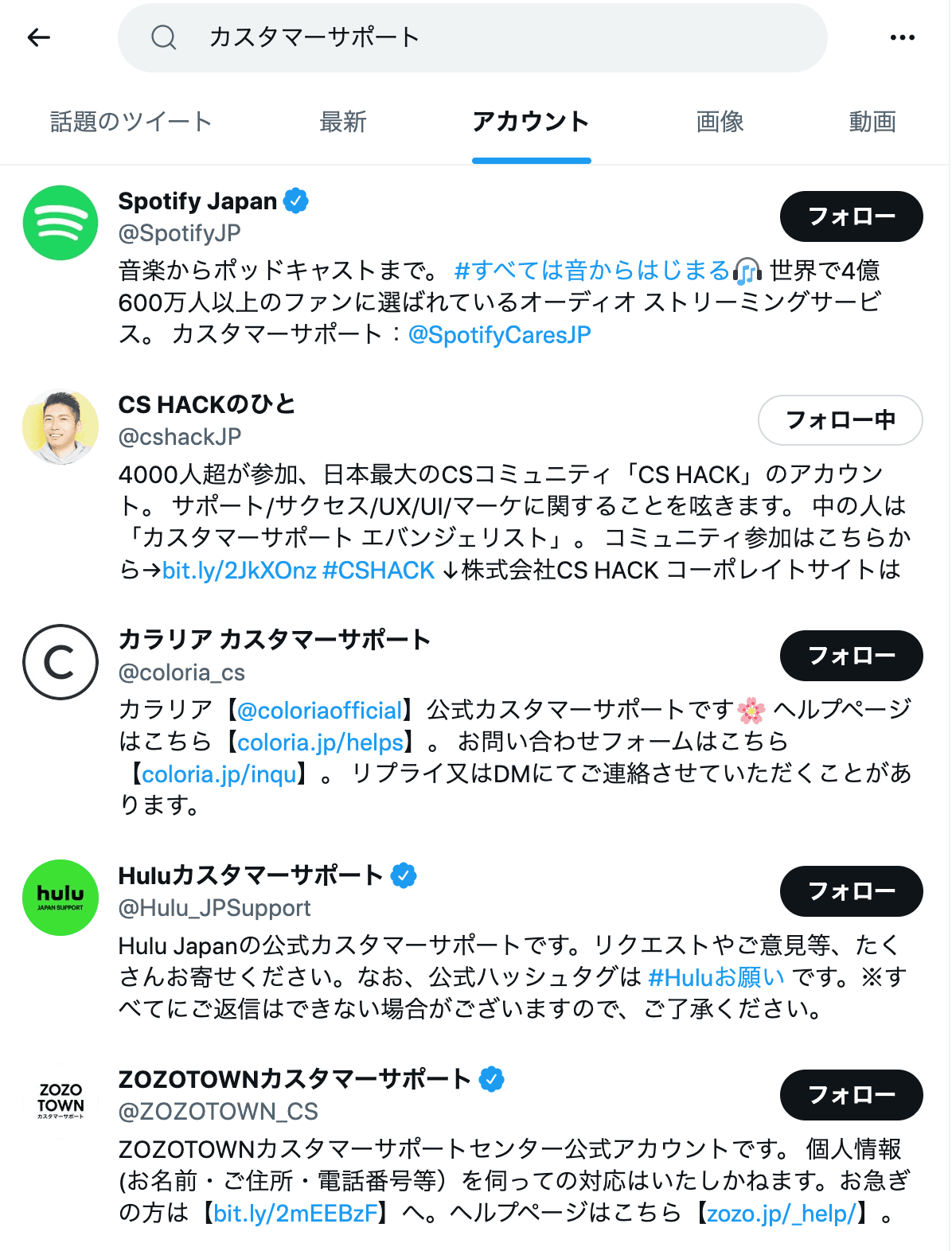Open the green Hulu Japan Support avatar
The width and height of the screenshot is (952, 1251).
[60, 898]
